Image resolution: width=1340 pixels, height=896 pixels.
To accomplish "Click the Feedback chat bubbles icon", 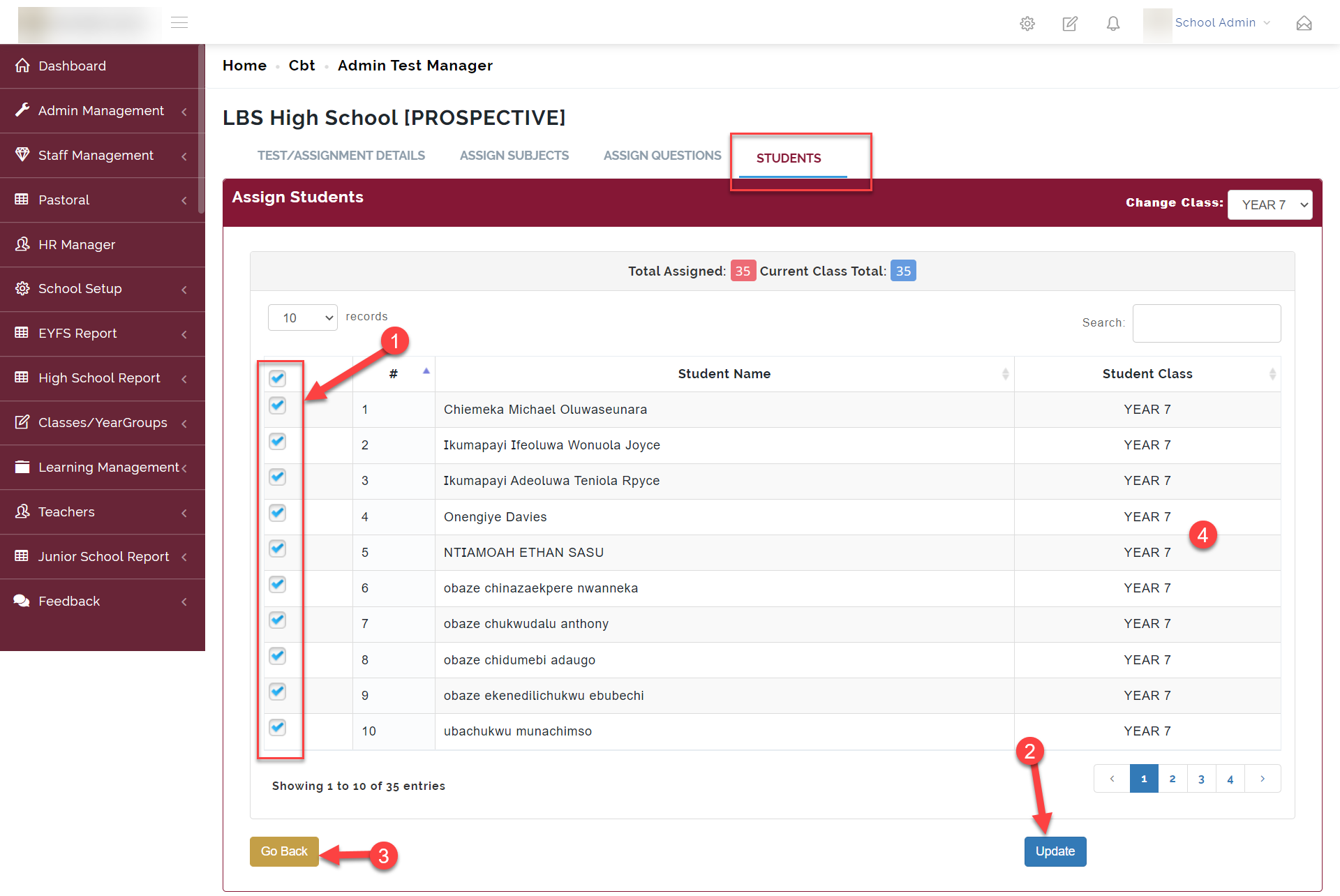I will [x=22, y=601].
